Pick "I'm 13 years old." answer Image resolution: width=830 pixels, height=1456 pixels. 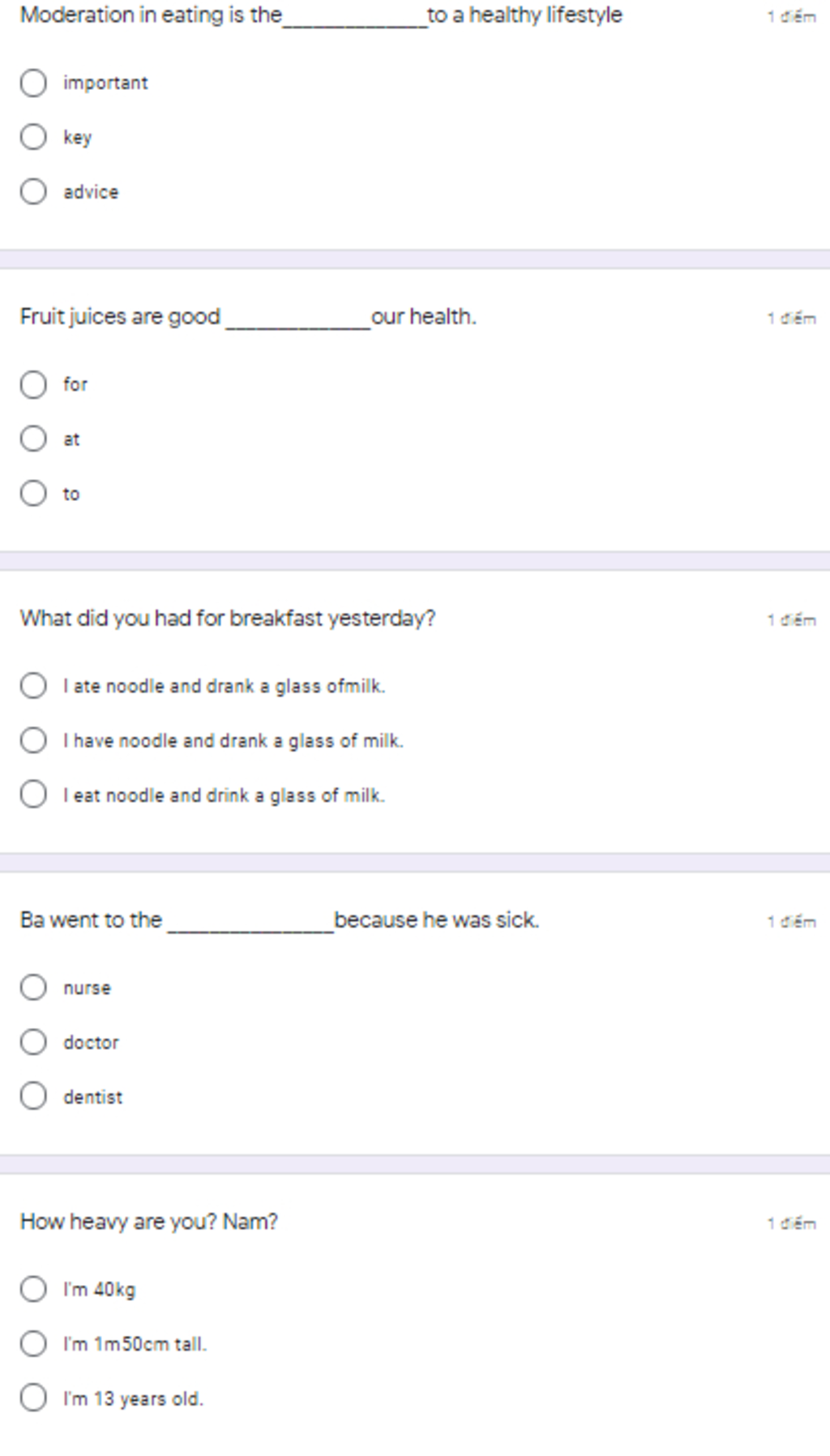pyautogui.click(x=33, y=1398)
